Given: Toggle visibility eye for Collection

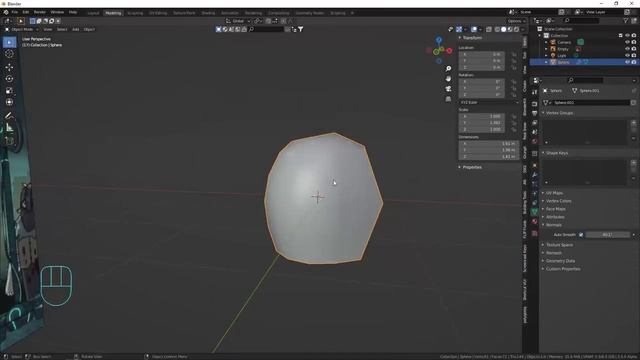Looking at the screenshot, I should pos(627,36).
